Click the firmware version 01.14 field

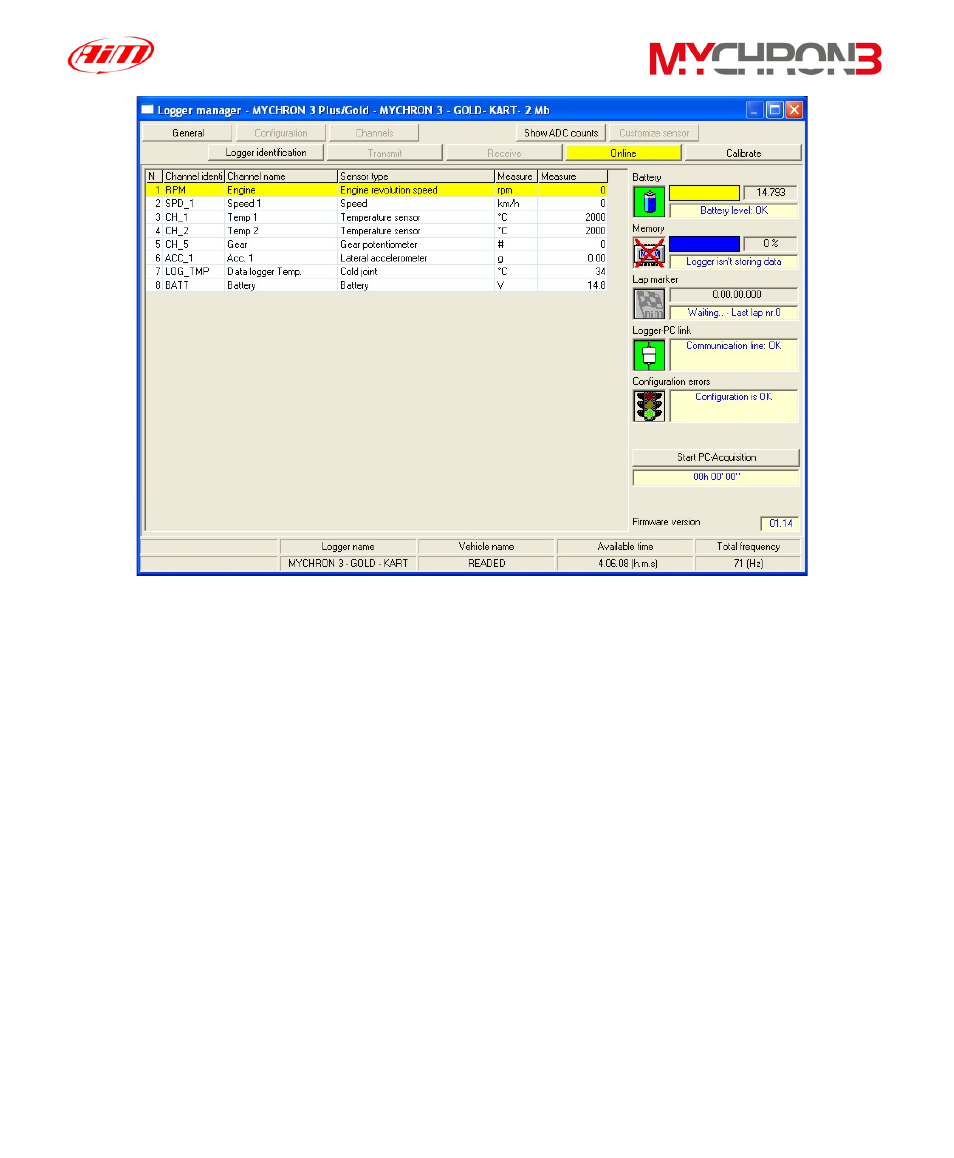pyautogui.click(x=780, y=524)
